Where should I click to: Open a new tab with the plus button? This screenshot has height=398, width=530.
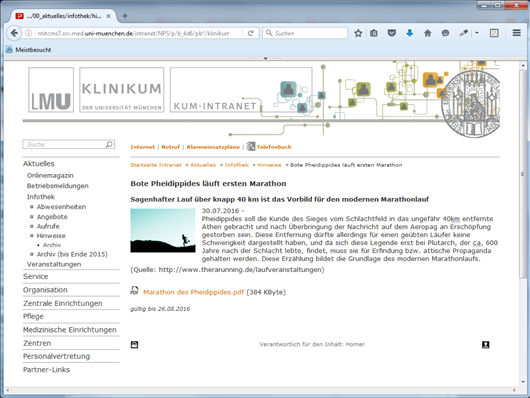(125, 16)
